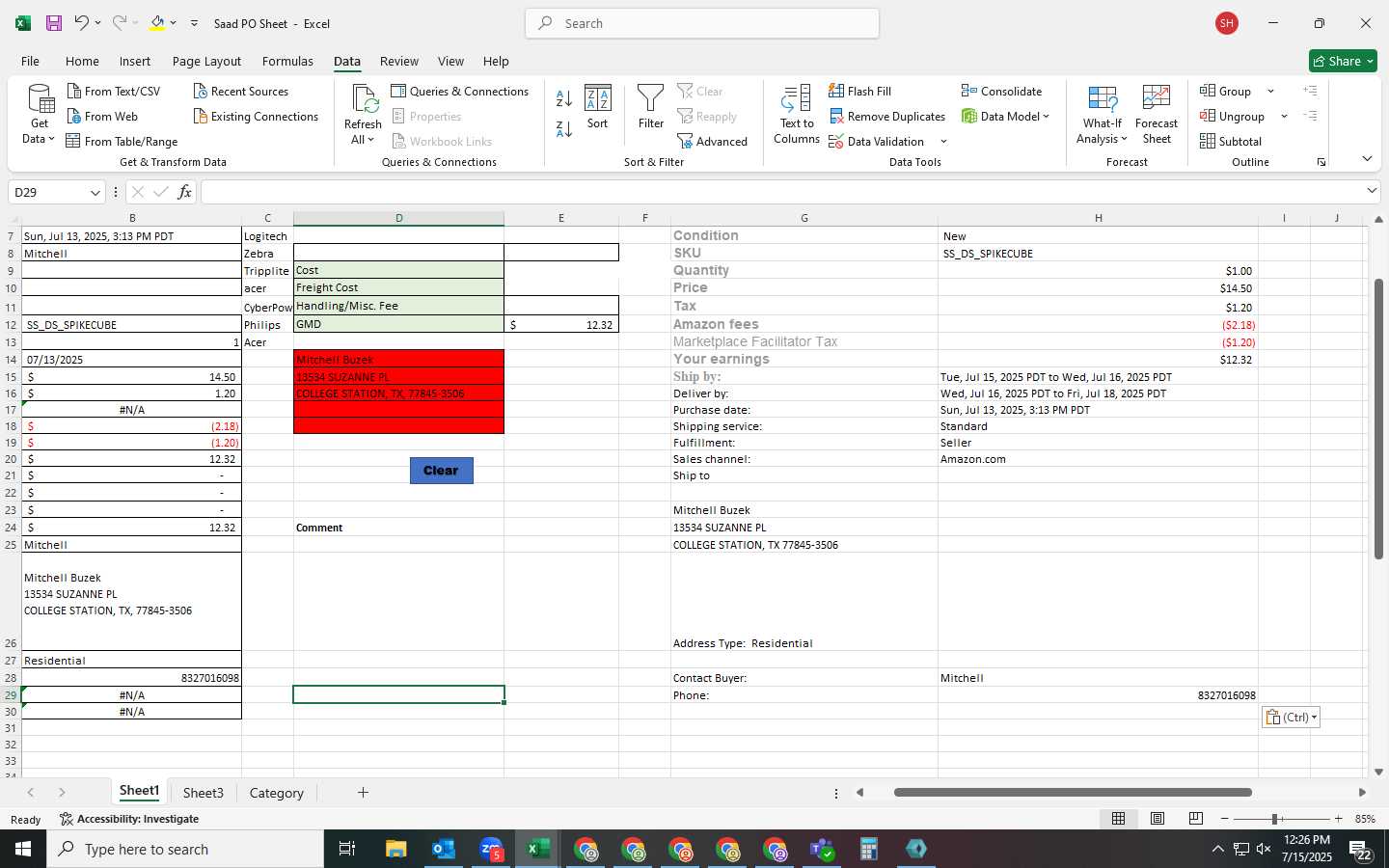The image size is (1389, 868).
Task: Switch to Page Layout view
Action: coord(1157,819)
